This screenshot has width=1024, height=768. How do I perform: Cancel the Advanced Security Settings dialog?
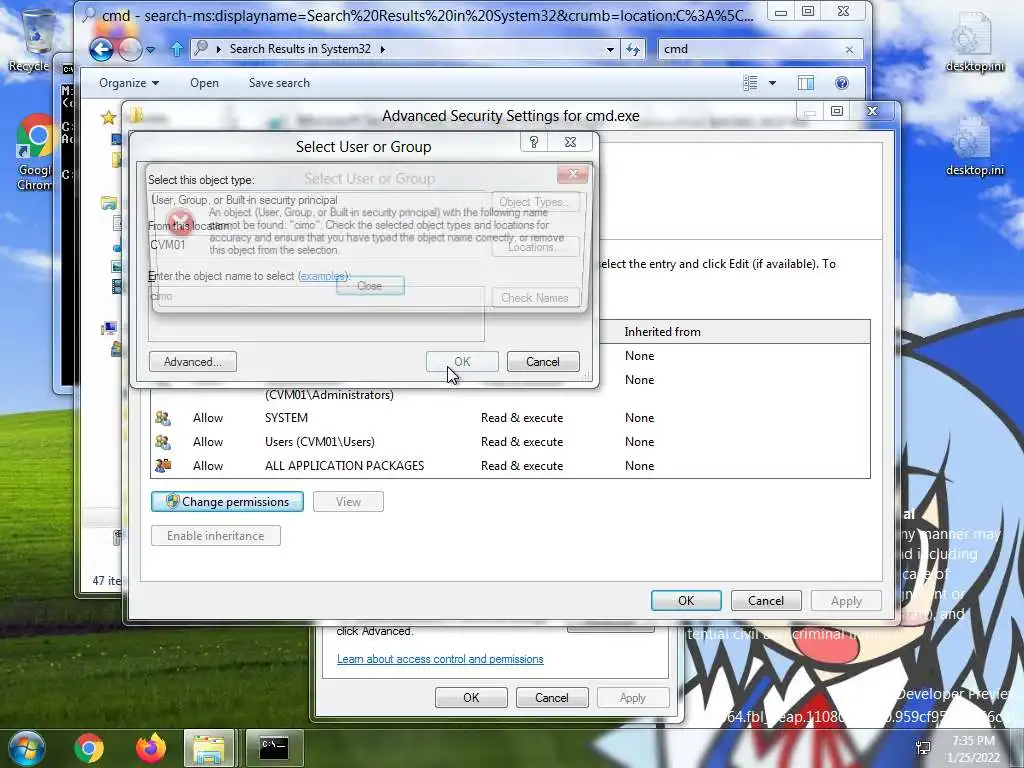tap(765, 601)
